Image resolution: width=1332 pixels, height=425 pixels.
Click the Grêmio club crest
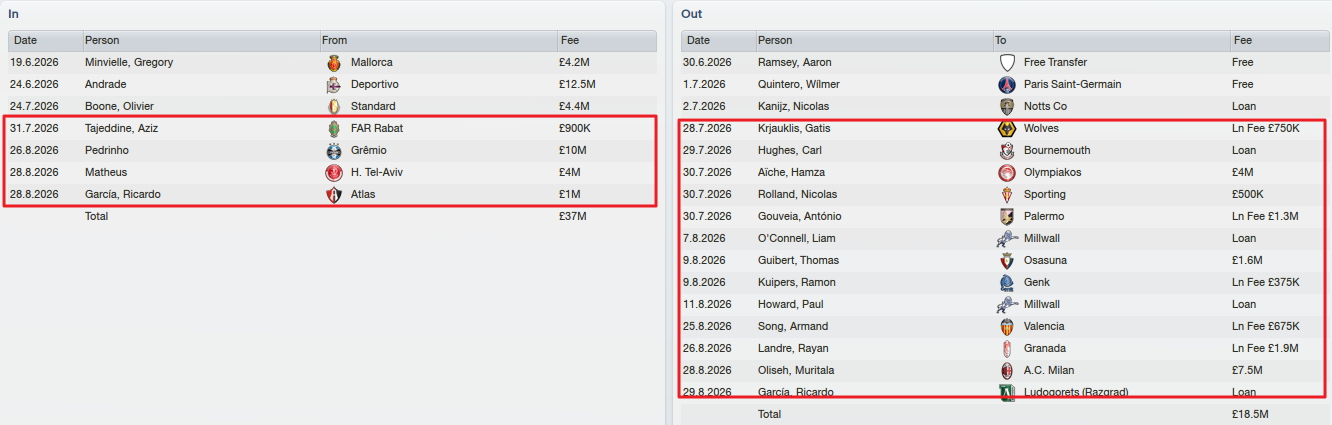point(334,150)
